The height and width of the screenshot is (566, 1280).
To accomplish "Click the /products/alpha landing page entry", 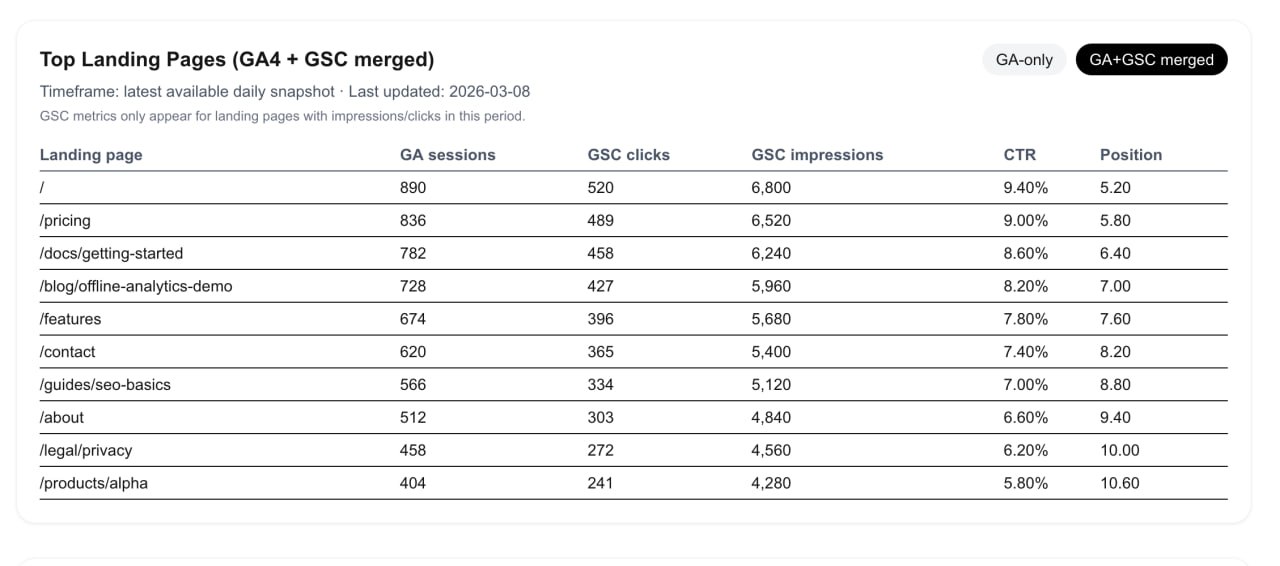I will point(94,484).
